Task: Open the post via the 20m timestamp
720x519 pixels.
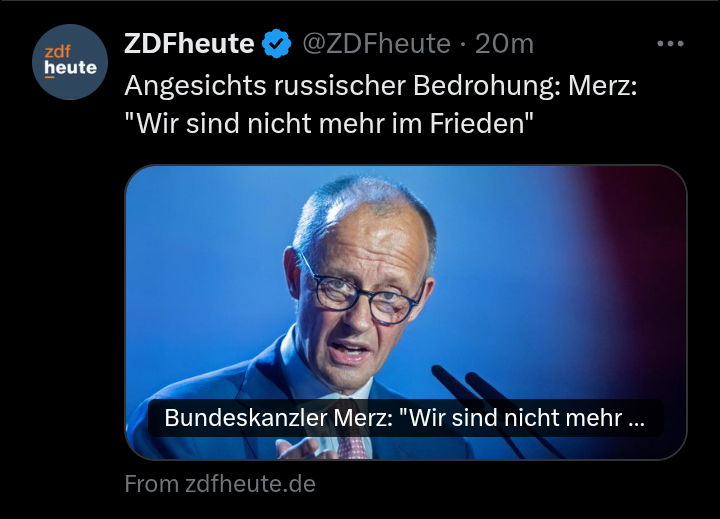Action: [x=504, y=44]
